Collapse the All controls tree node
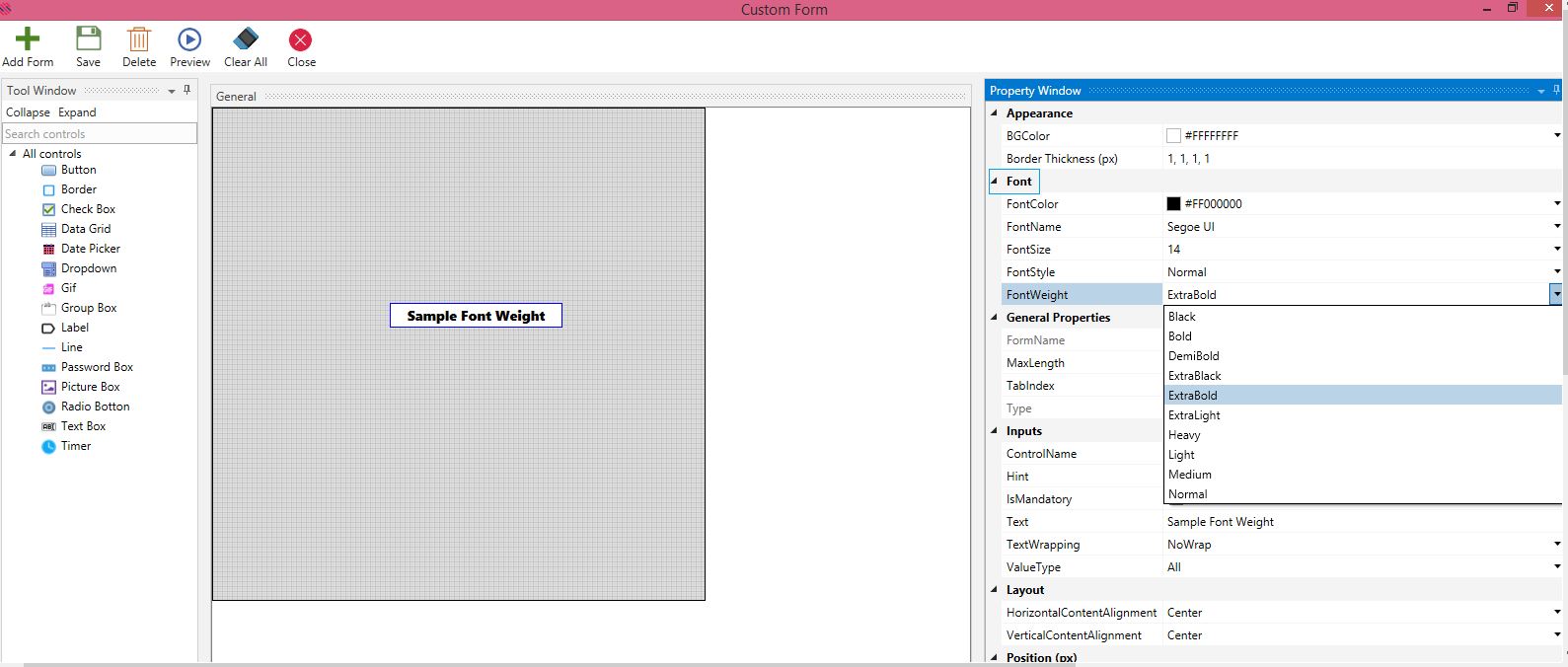 tap(13, 154)
